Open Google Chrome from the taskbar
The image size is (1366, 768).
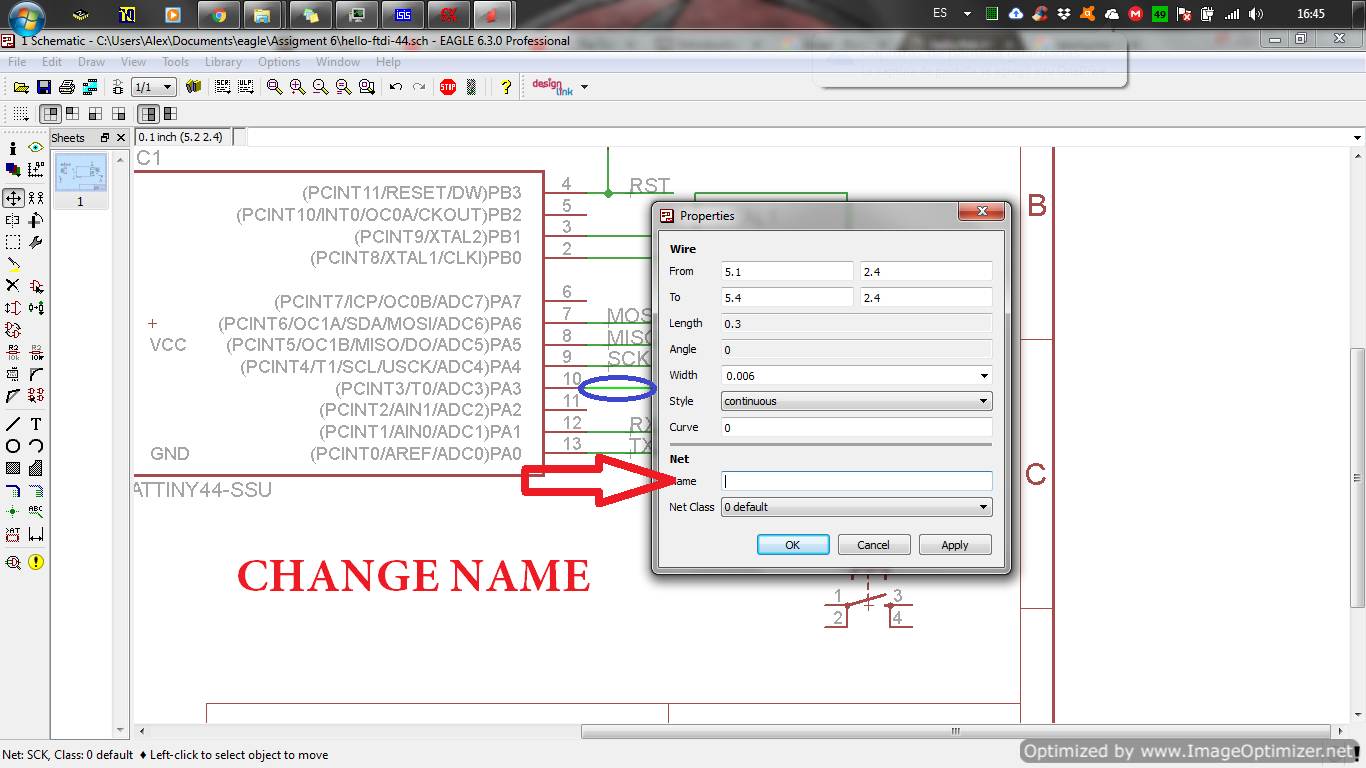(219, 14)
